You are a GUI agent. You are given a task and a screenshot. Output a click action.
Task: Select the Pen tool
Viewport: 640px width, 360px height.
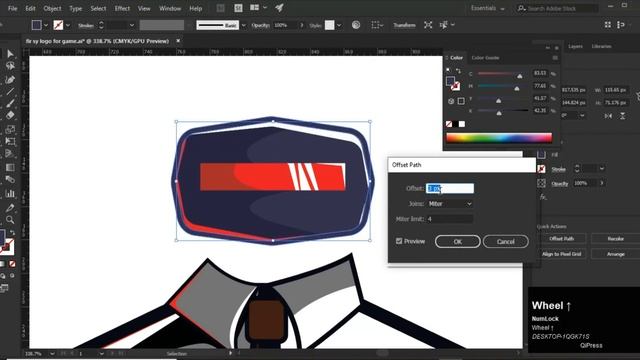(x=10, y=80)
